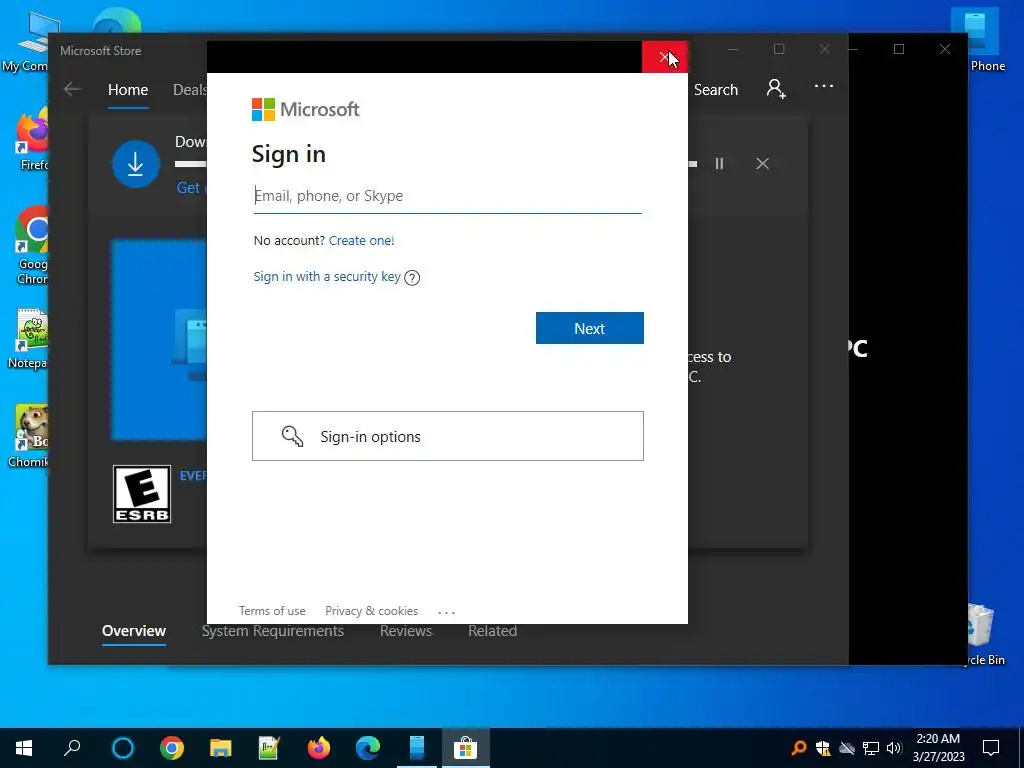Image resolution: width=1024 pixels, height=768 pixels.
Task: Open the Create one! account link
Action: pos(361,240)
